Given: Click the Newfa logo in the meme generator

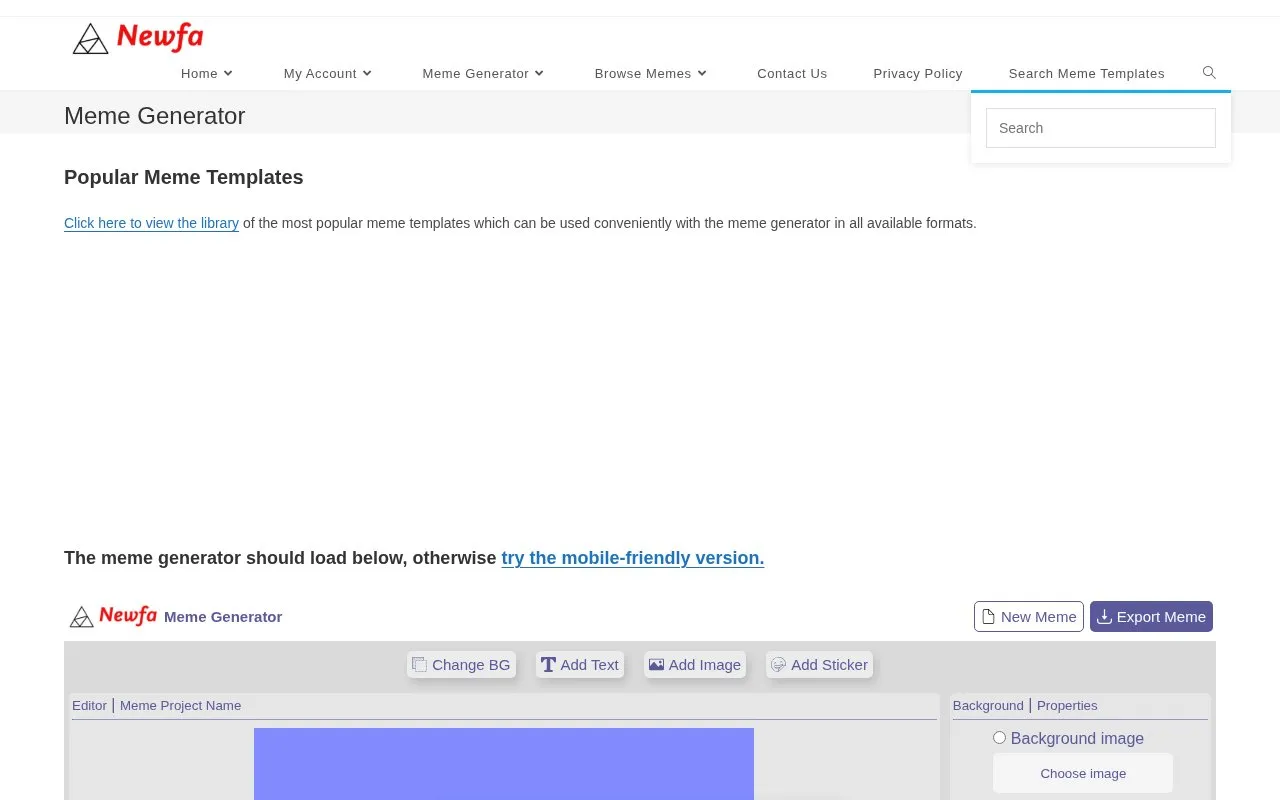Looking at the screenshot, I should click(x=113, y=616).
